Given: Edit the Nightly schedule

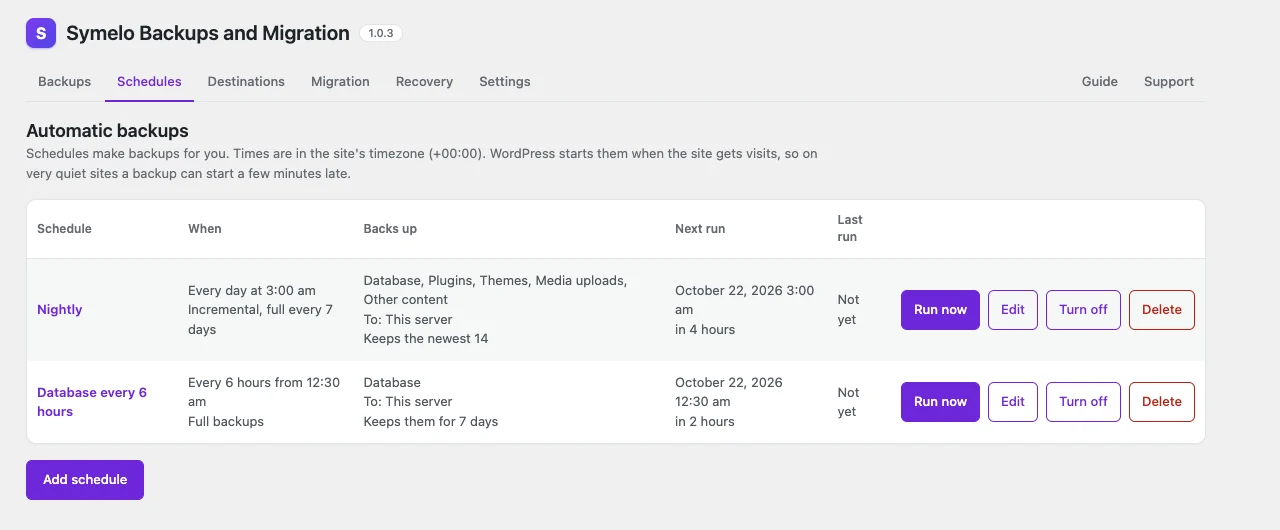Looking at the screenshot, I should tap(1013, 310).
